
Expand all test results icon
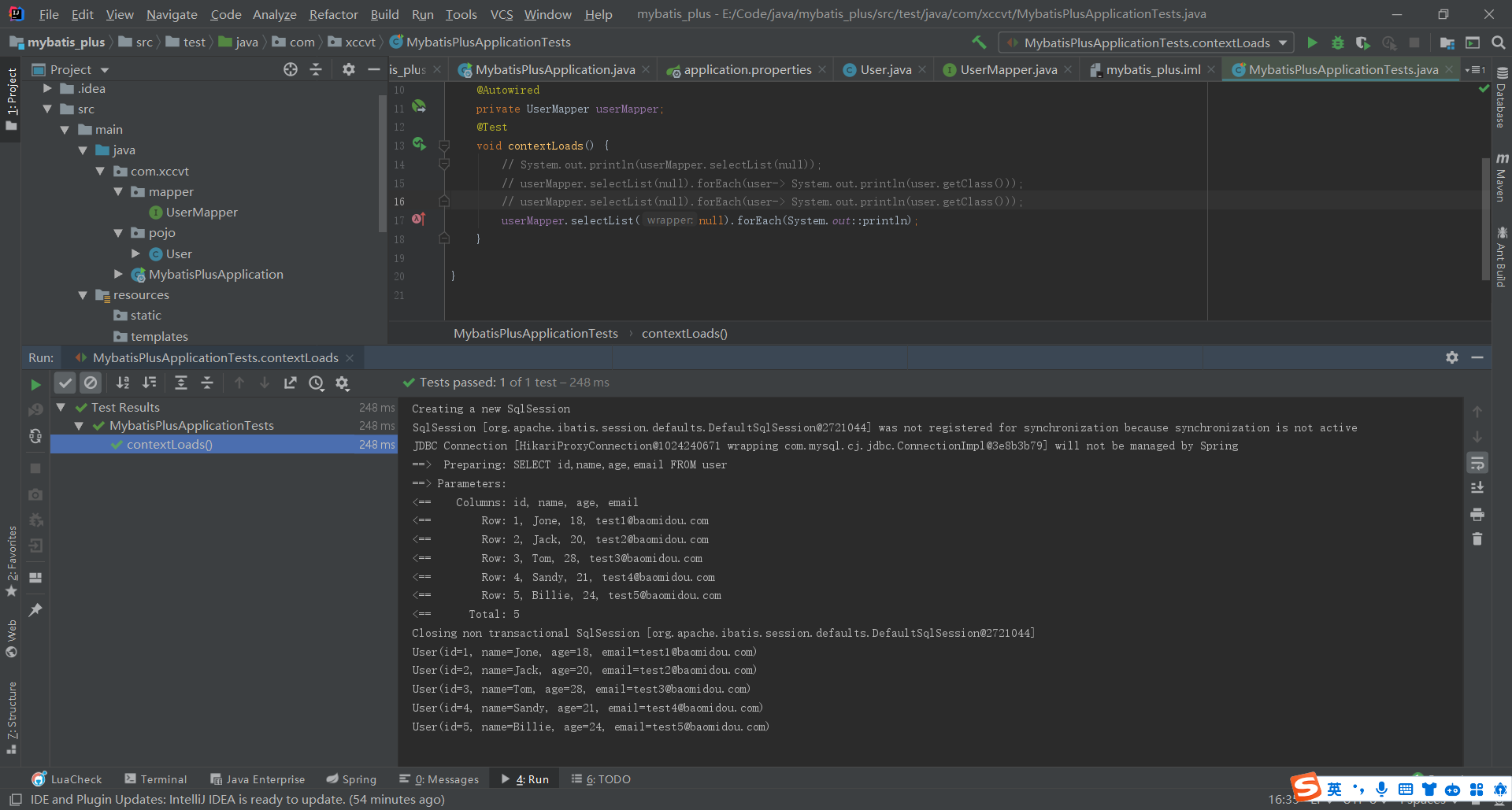(x=180, y=383)
